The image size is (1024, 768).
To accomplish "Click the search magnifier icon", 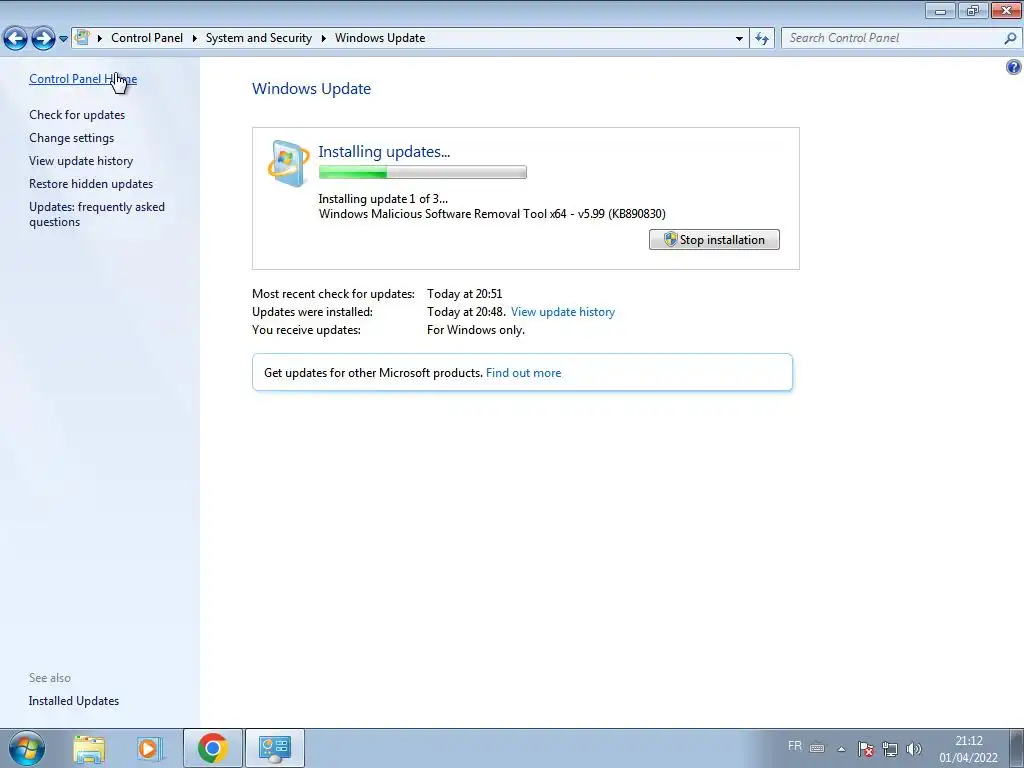I will 1010,38.
